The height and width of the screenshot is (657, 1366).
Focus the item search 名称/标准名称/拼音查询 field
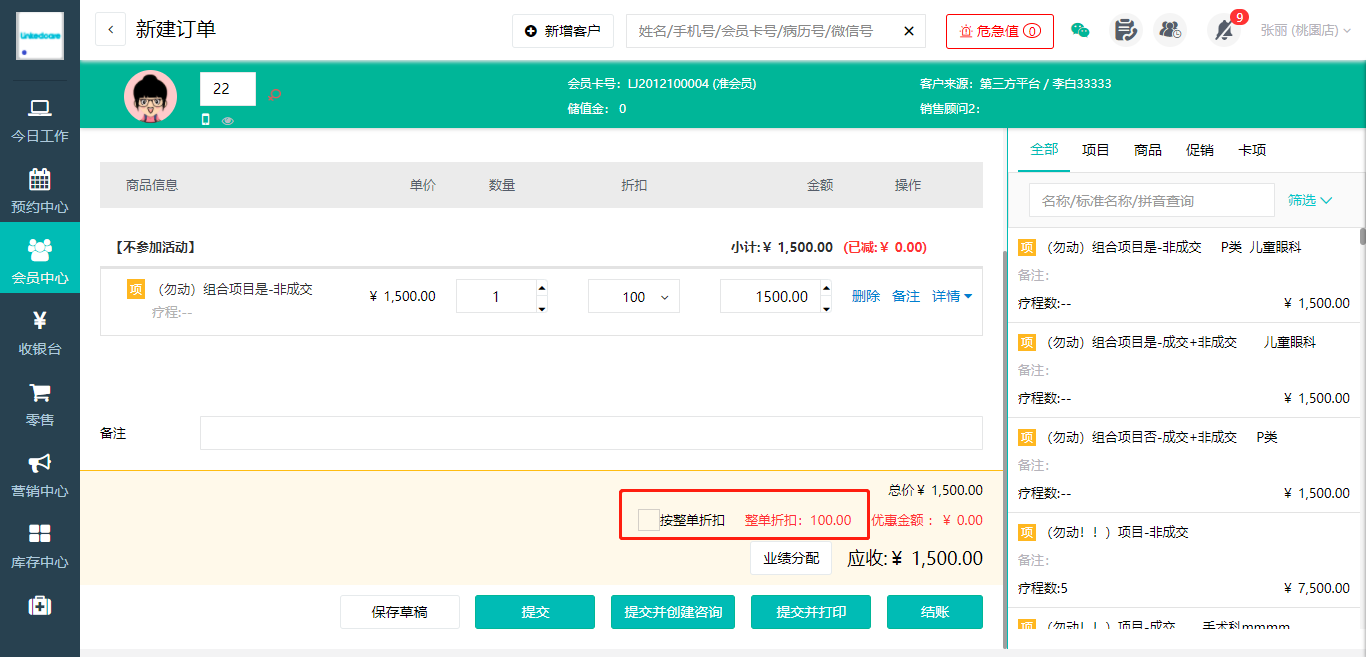pos(1152,200)
